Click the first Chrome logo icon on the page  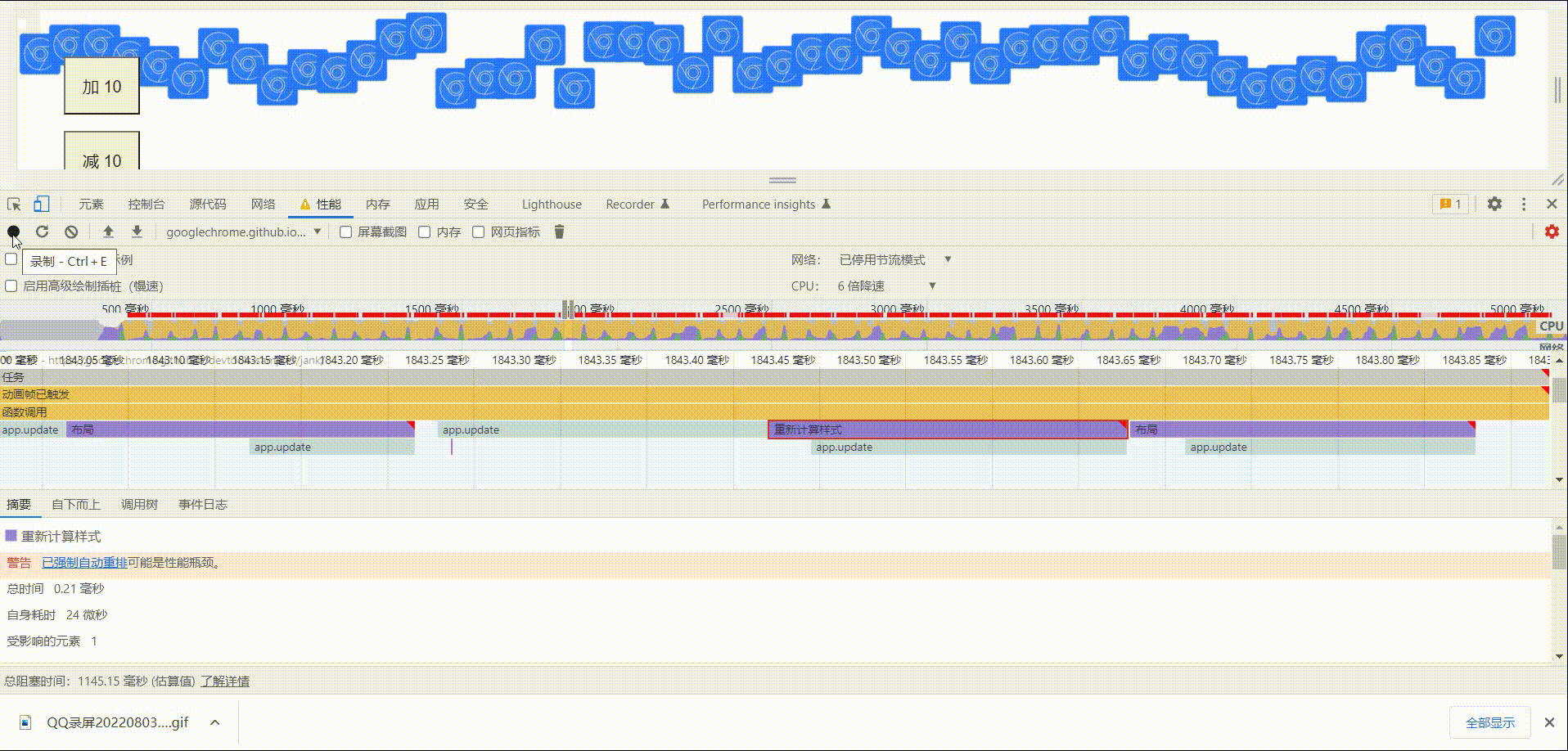(39, 54)
